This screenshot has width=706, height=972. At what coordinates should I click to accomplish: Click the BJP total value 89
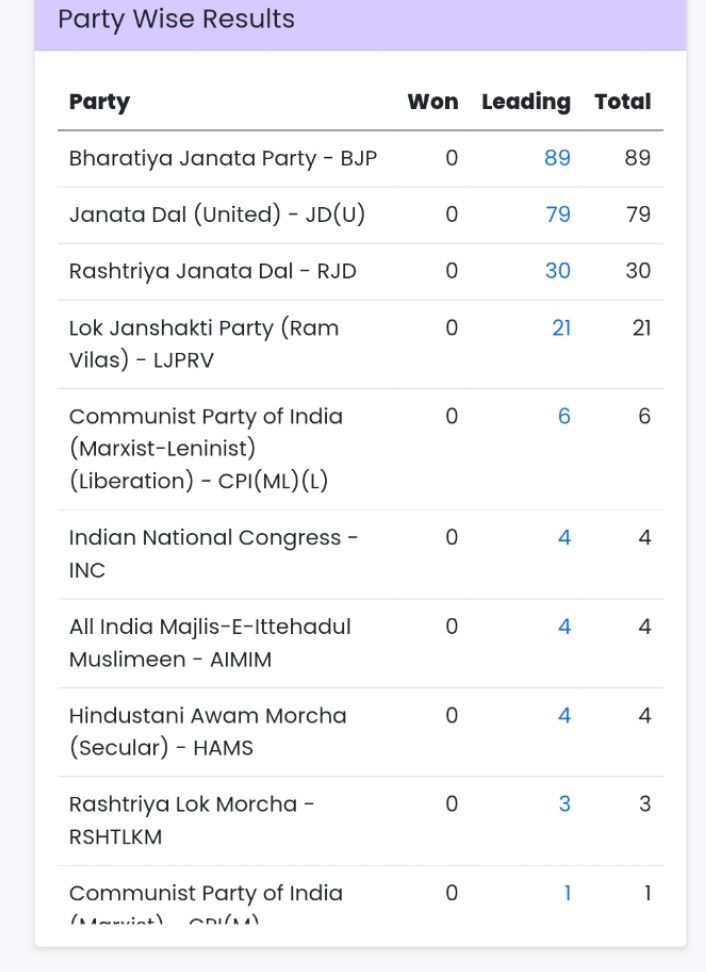point(637,158)
